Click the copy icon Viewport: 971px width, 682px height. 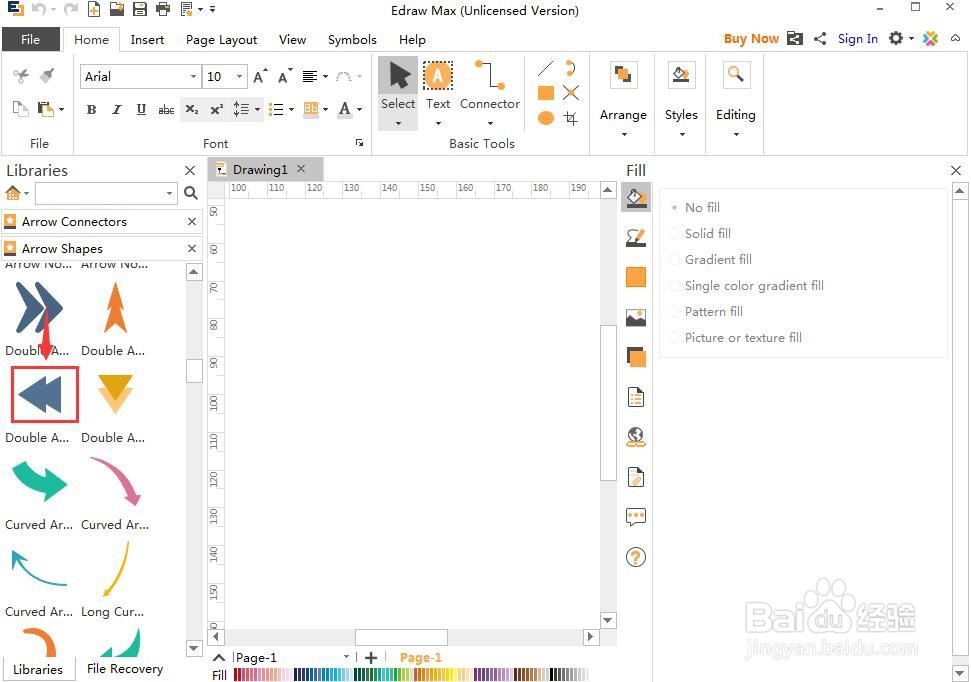pyautogui.click(x=20, y=110)
